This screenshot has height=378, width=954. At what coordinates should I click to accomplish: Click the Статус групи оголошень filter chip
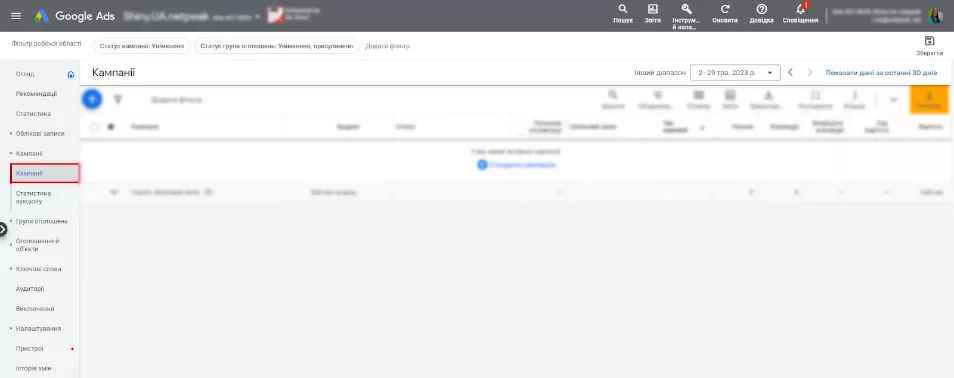coord(277,46)
